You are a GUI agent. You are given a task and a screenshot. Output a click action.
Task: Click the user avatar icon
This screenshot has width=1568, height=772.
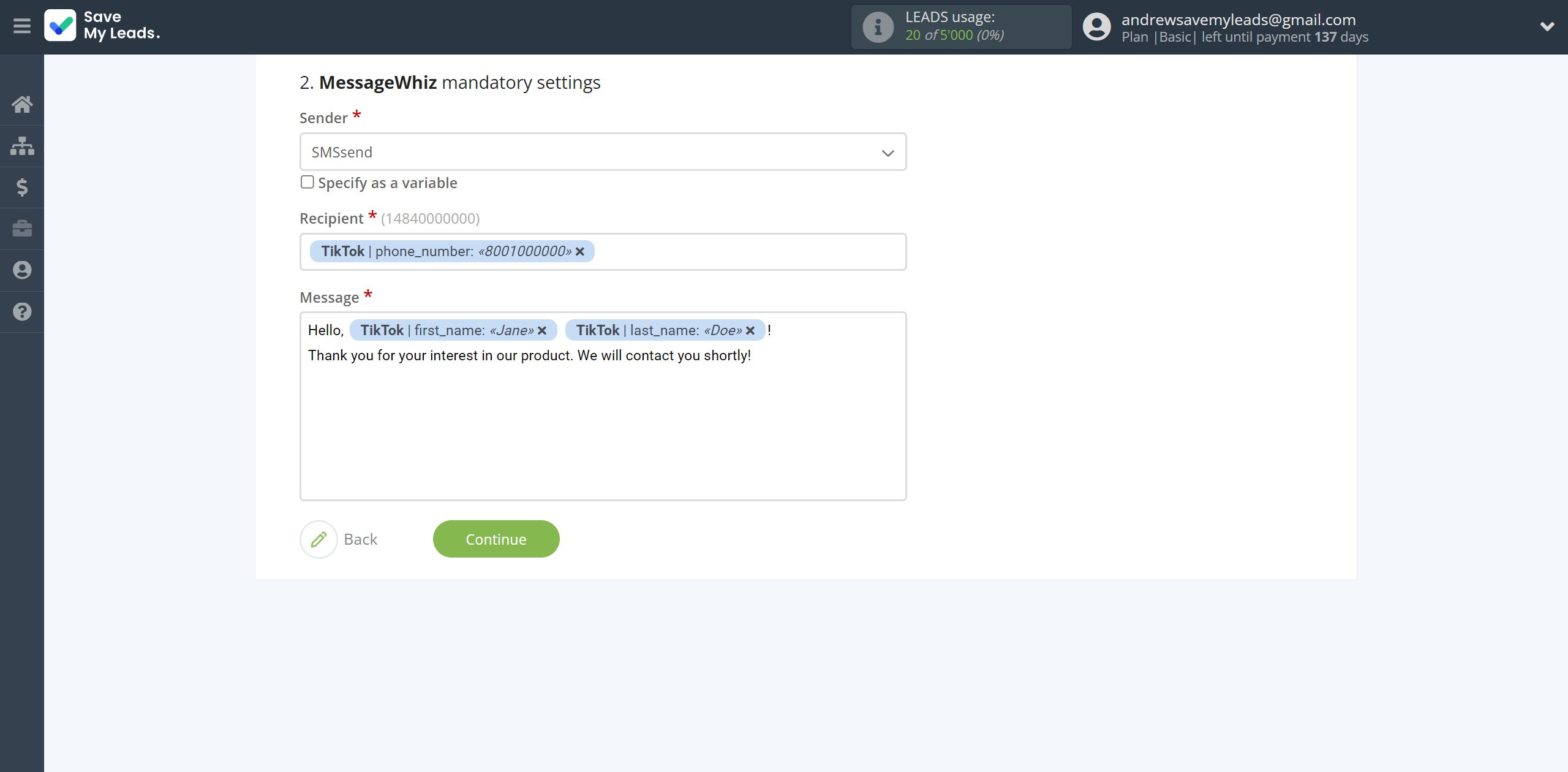pyautogui.click(x=1096, y=27)
